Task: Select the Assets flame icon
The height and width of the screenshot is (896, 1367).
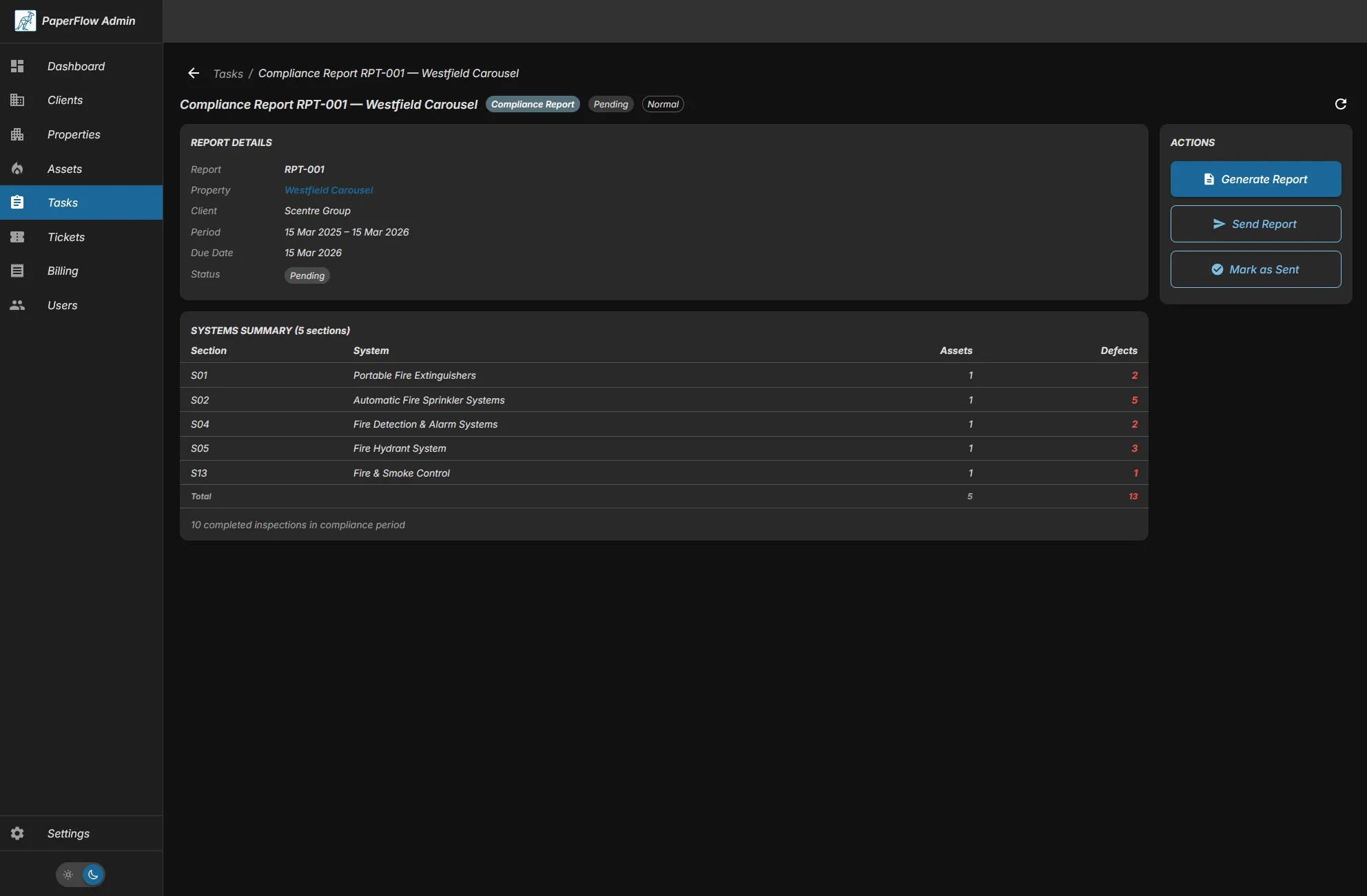Action: coord(17,169)
